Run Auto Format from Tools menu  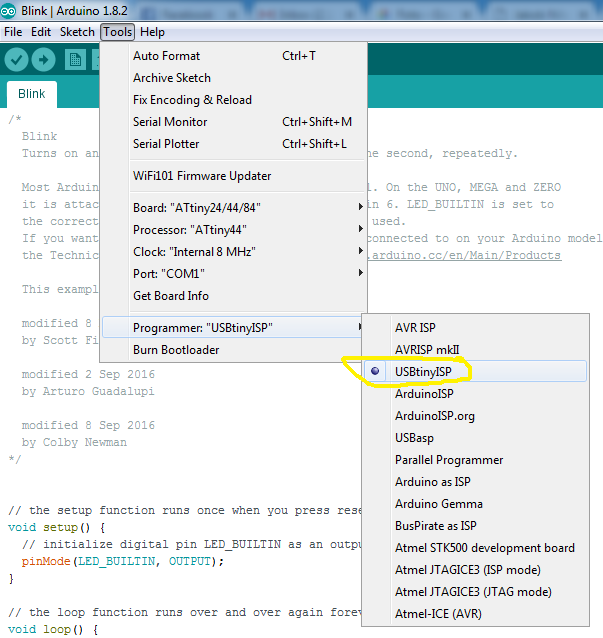233,56
